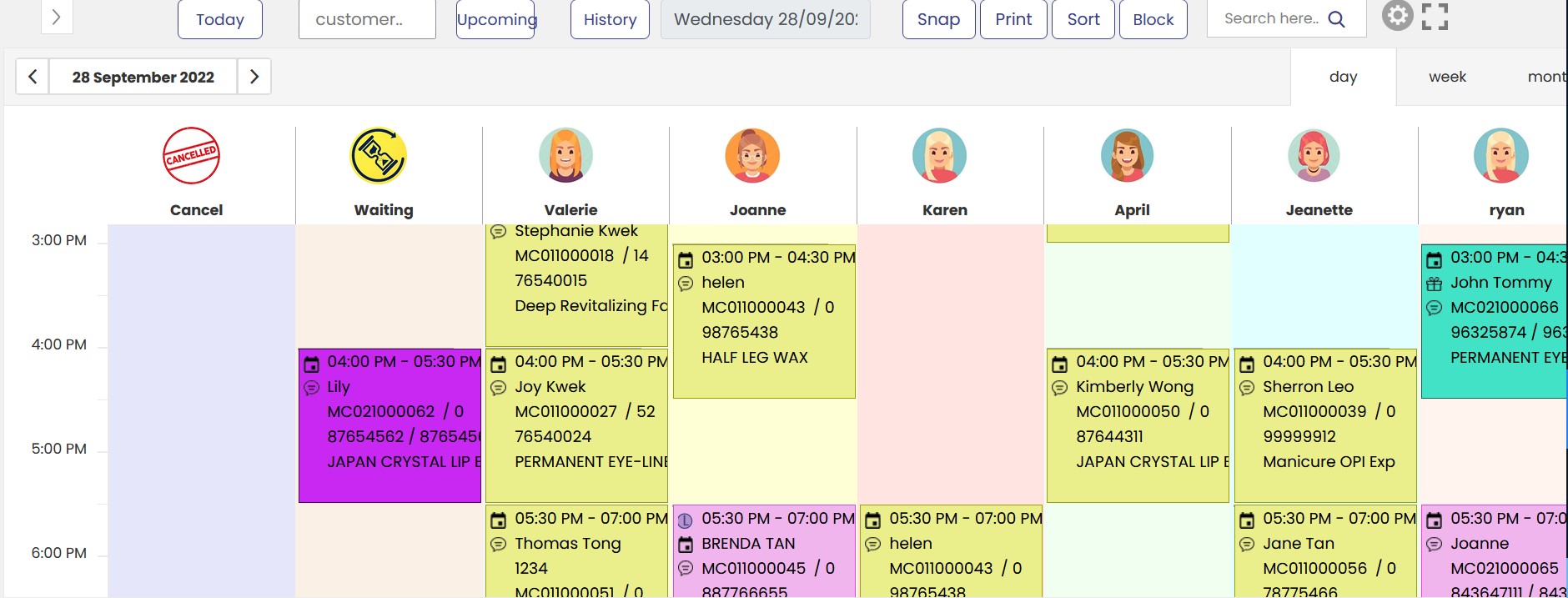Image resolution: width=1568 pixels, height=598 pixels.
Task: Open Valerie's staff avatar
Action: (x=565, y=156)
